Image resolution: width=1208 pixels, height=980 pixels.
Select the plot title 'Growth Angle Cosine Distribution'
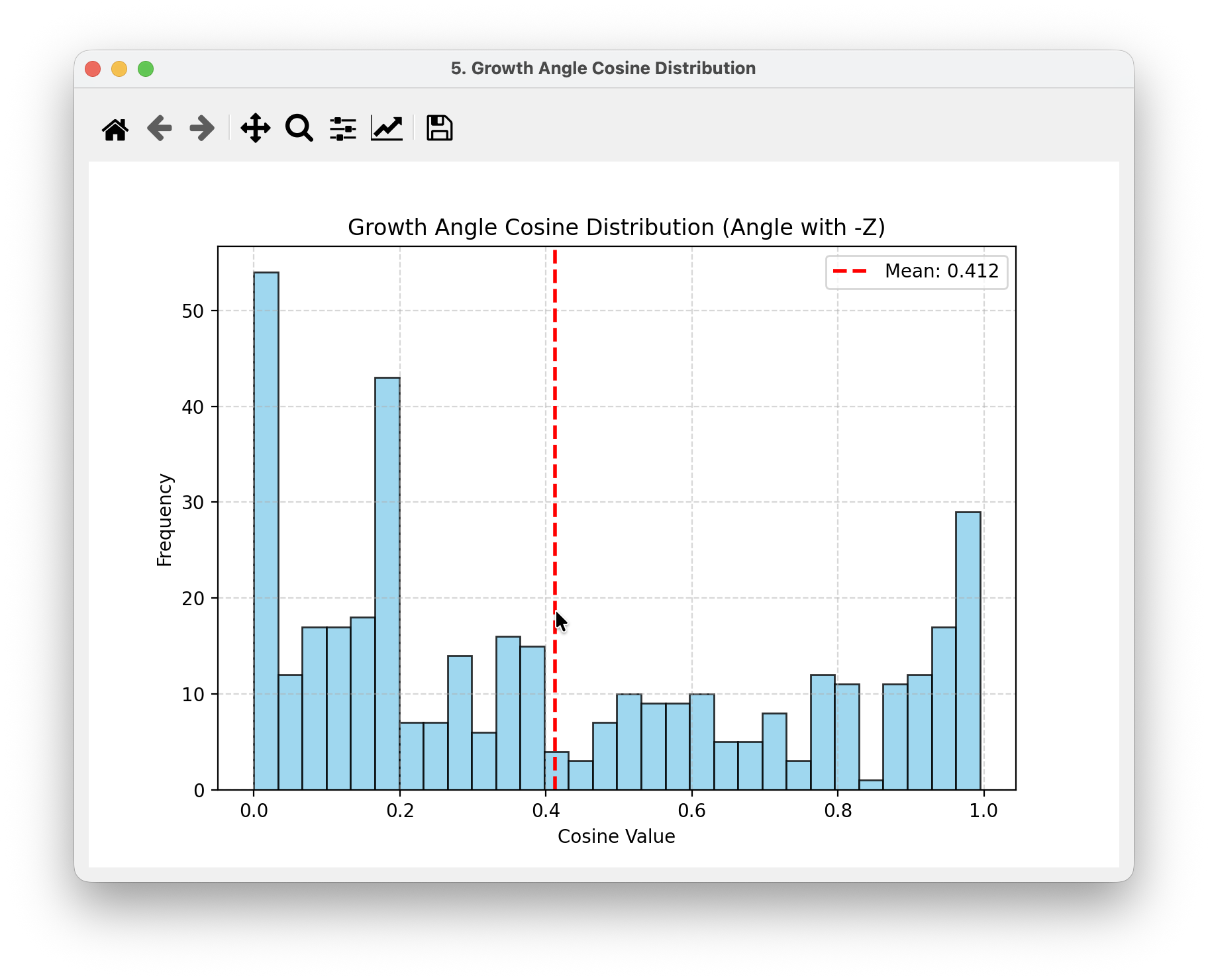click(616, 228)
